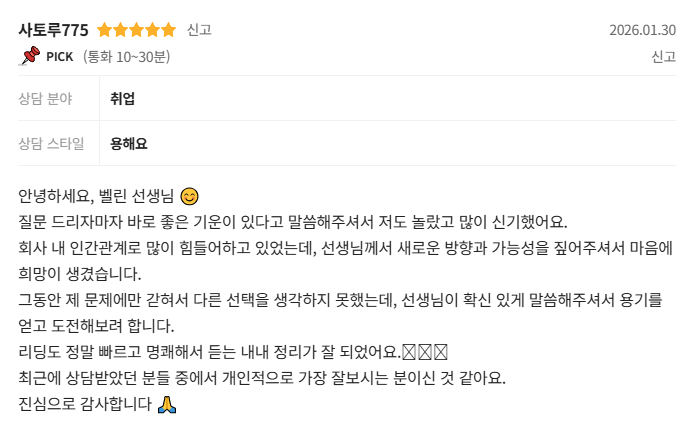Click the first yellow rating star
699x426 pixels.
104,30
